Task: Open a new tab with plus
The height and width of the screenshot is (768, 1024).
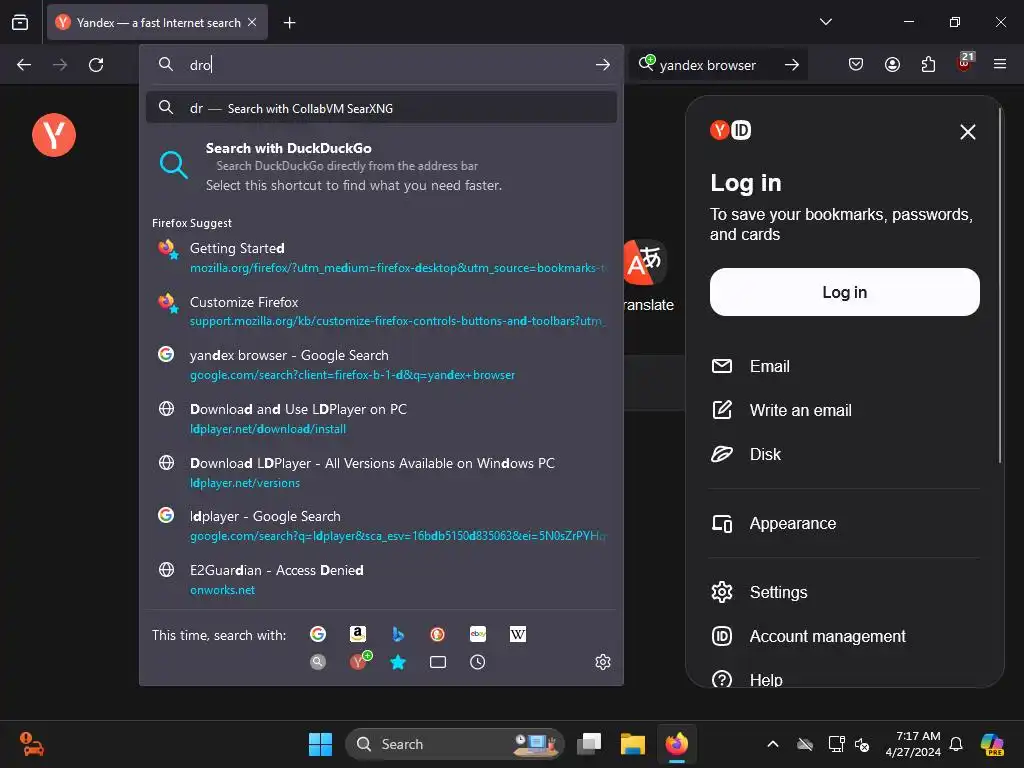Action: click(289, 23)
